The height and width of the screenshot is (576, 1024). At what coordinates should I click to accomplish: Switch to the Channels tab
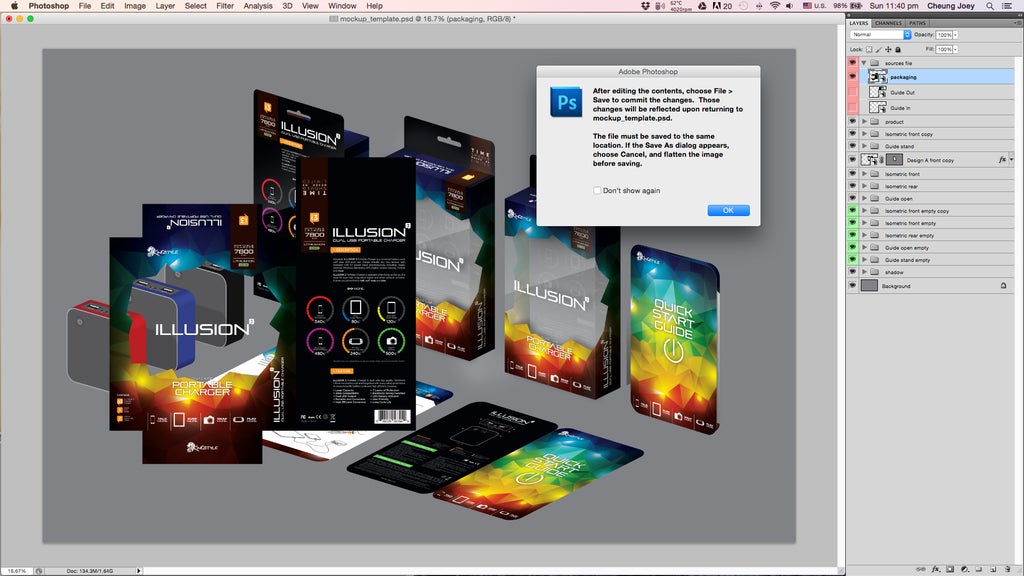coord(888,23)
